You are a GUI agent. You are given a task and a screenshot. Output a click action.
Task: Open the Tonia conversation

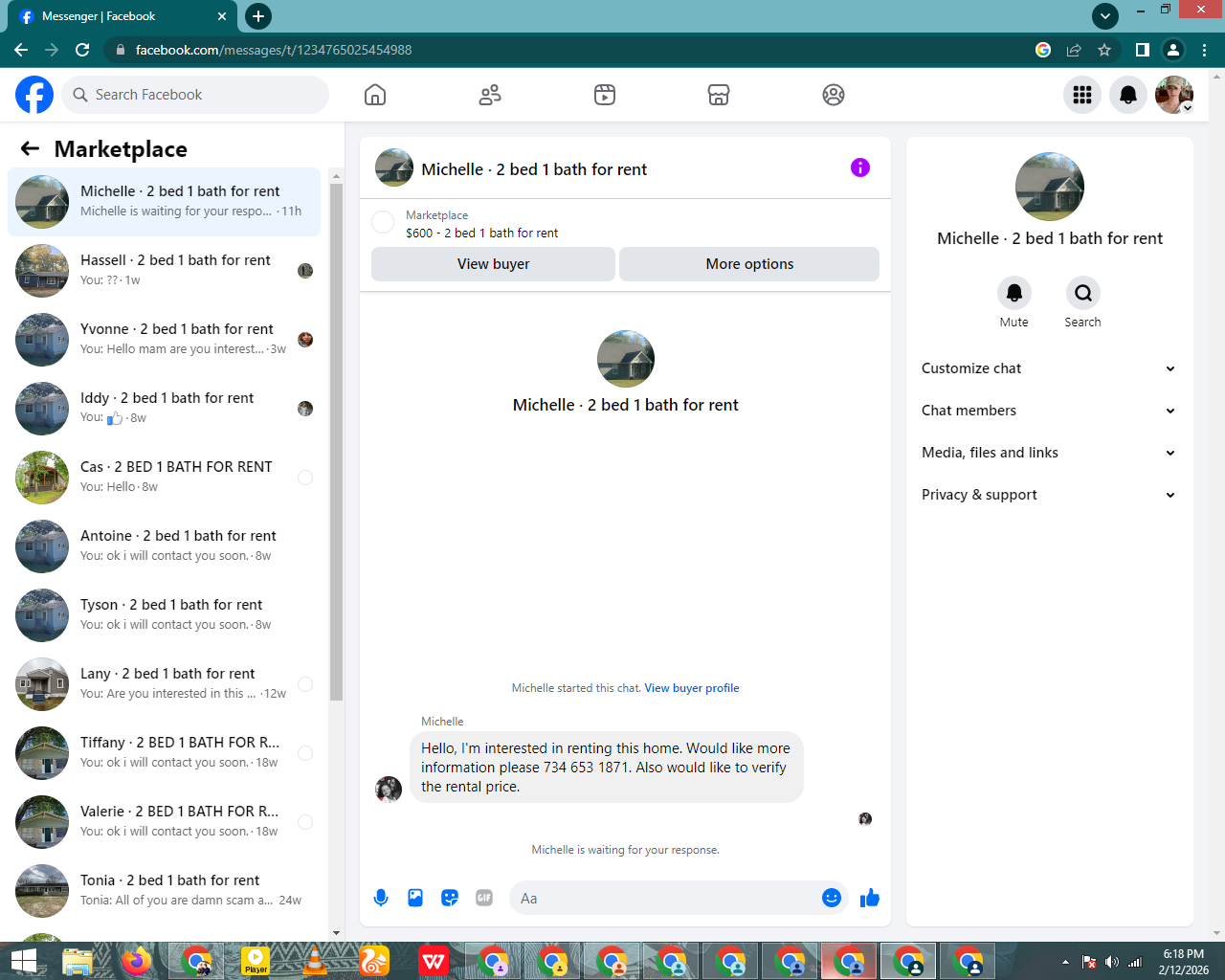tap(164, 890)
